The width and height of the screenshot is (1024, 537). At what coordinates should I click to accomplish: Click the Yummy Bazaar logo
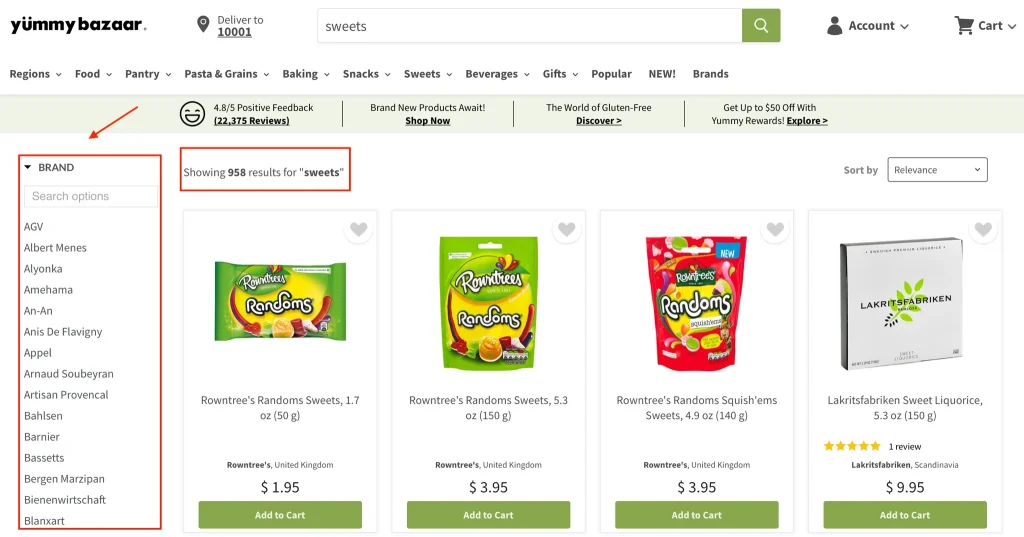(78, 25)
